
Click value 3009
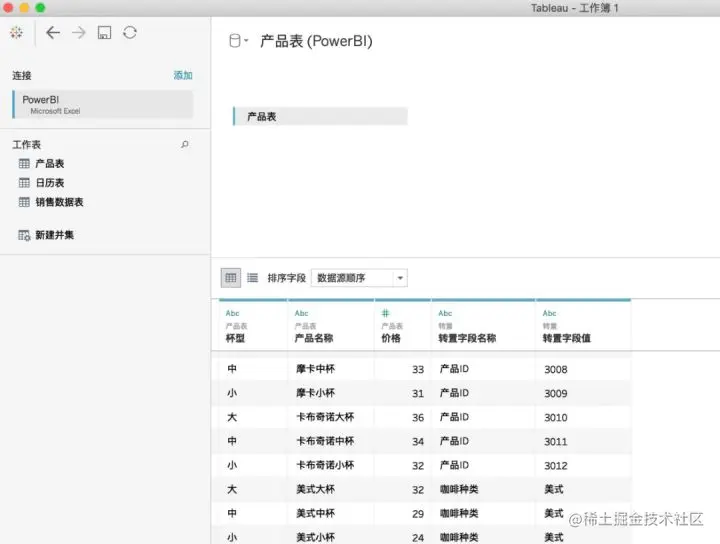[556, 393]
